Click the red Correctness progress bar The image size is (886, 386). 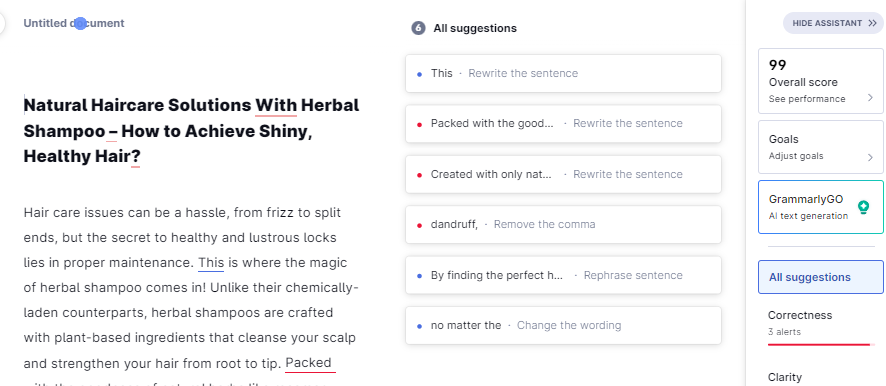[x=819, y=344]
